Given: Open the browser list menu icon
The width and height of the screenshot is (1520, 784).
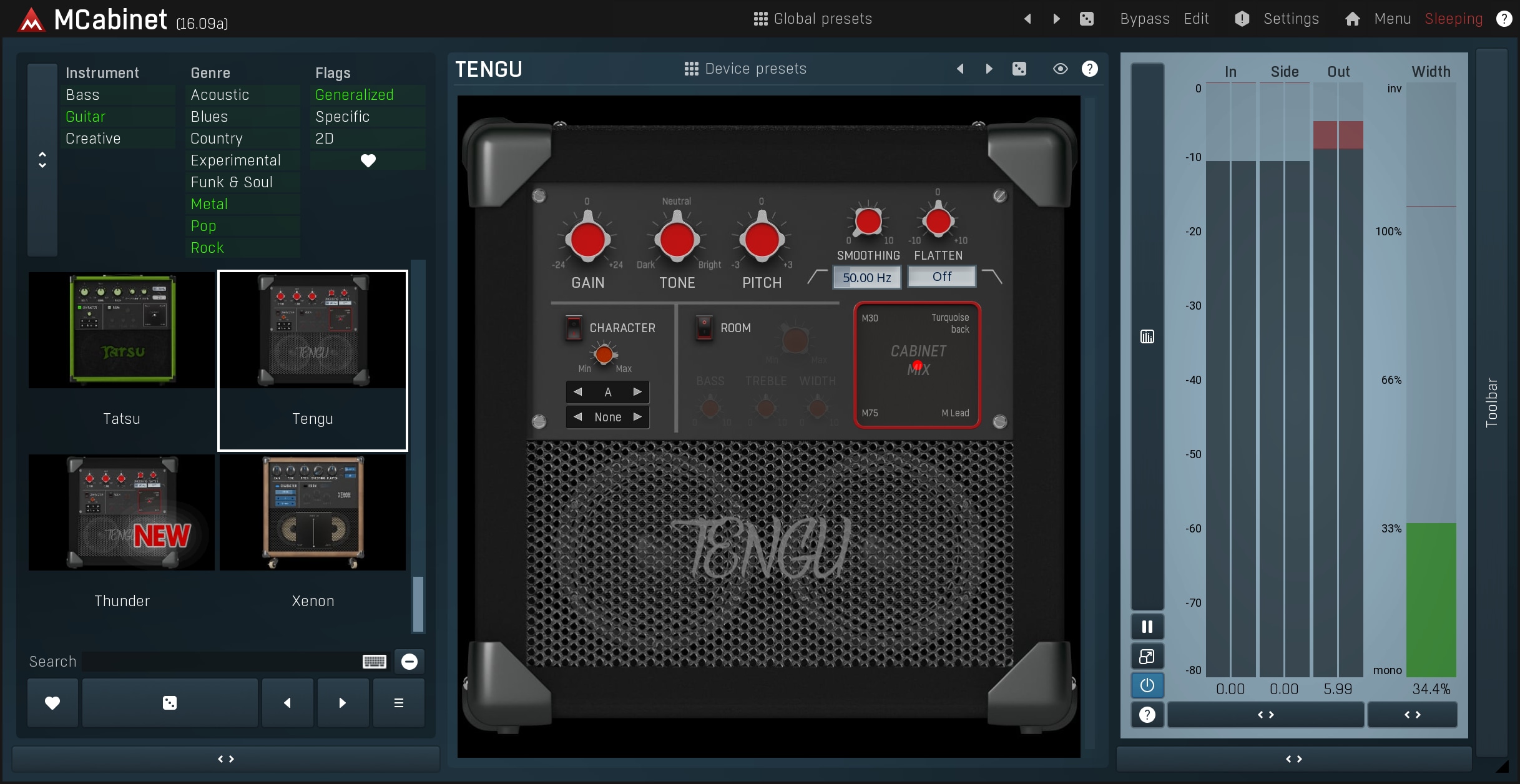Looking at the screenshot, I should coord(399,703).
